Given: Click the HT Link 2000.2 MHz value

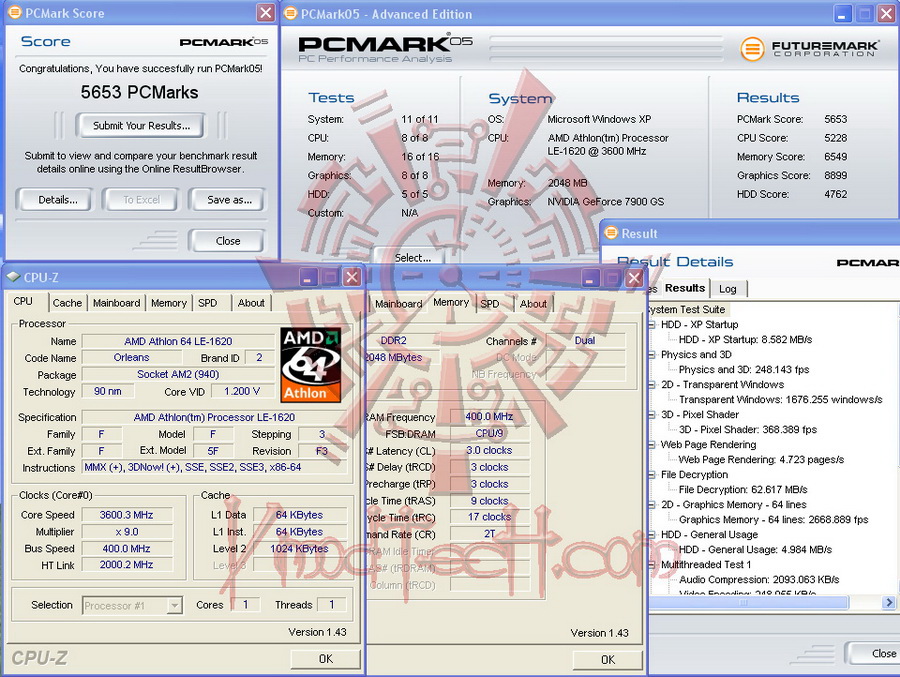Looking at the screenshot, I should 127,564.
